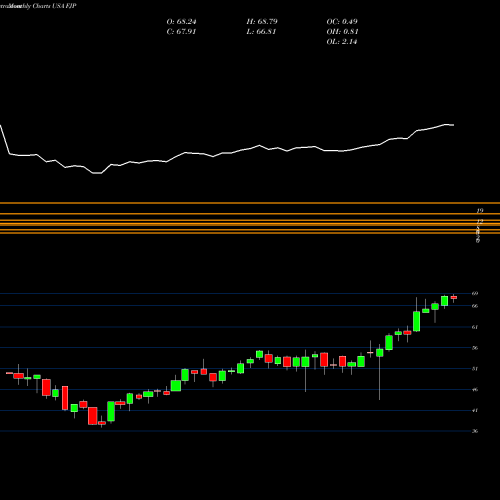The width and height of the screenshot is (500, 500).
Task: Click the 46 price axis label
Action: click(475, 389)
